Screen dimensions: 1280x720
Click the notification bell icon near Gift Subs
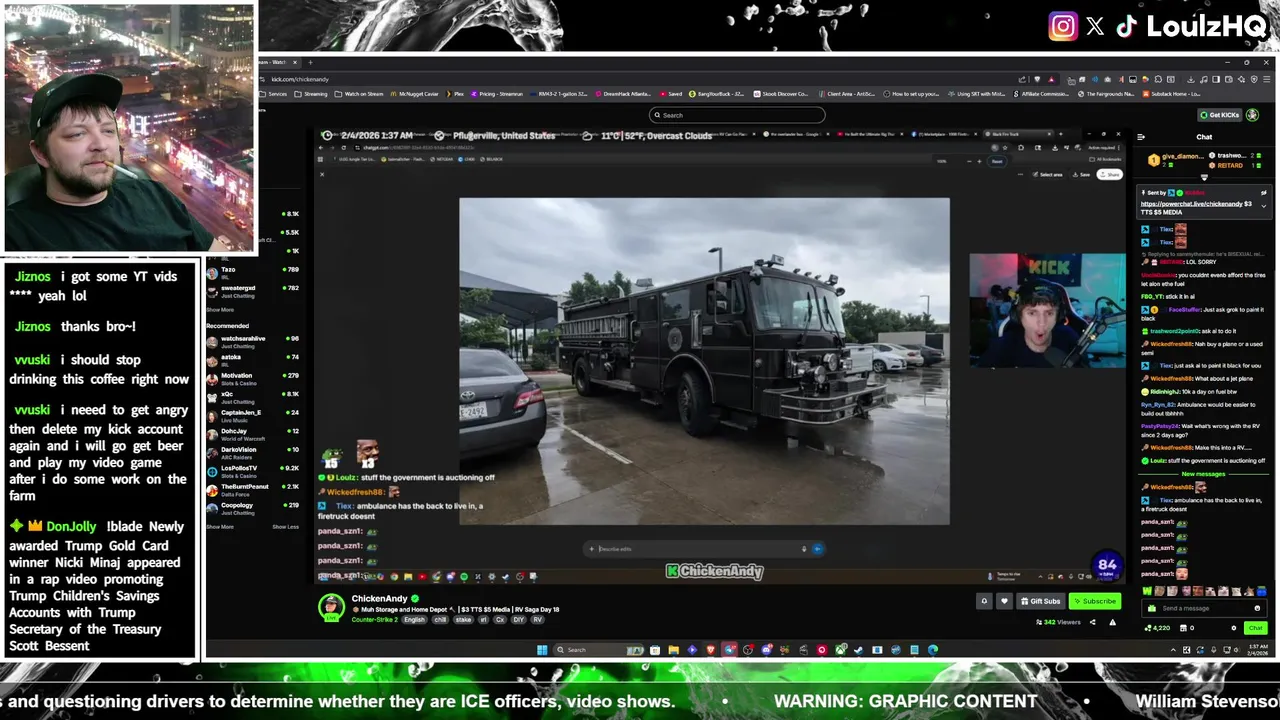pyautogui.click(x=984, y=601)
